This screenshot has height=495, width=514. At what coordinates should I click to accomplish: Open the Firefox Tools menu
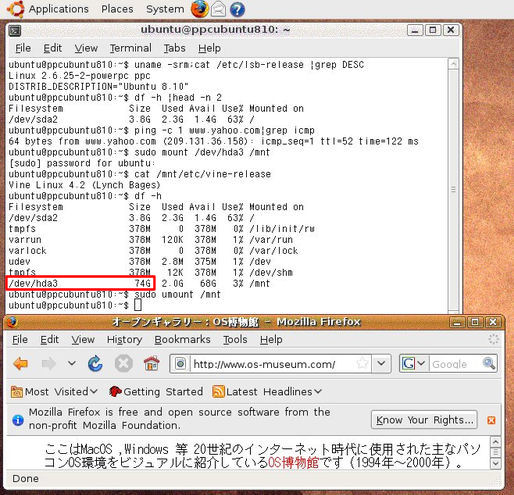tap(235, 340)
